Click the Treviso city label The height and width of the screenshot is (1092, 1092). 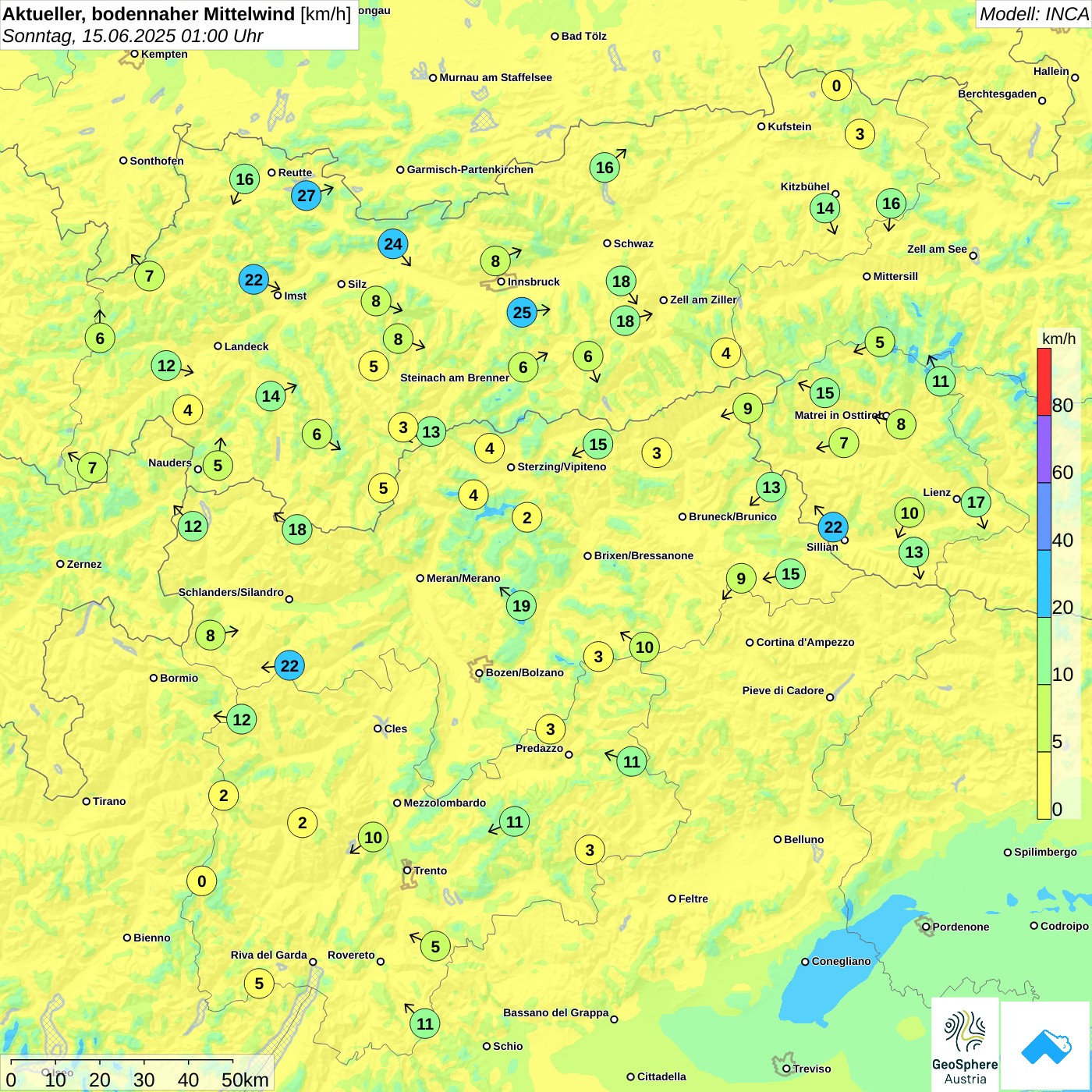tap(812, 1069)
